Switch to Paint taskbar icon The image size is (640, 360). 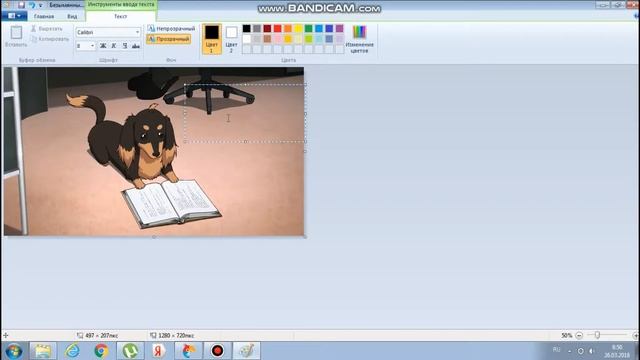point(246,351)
